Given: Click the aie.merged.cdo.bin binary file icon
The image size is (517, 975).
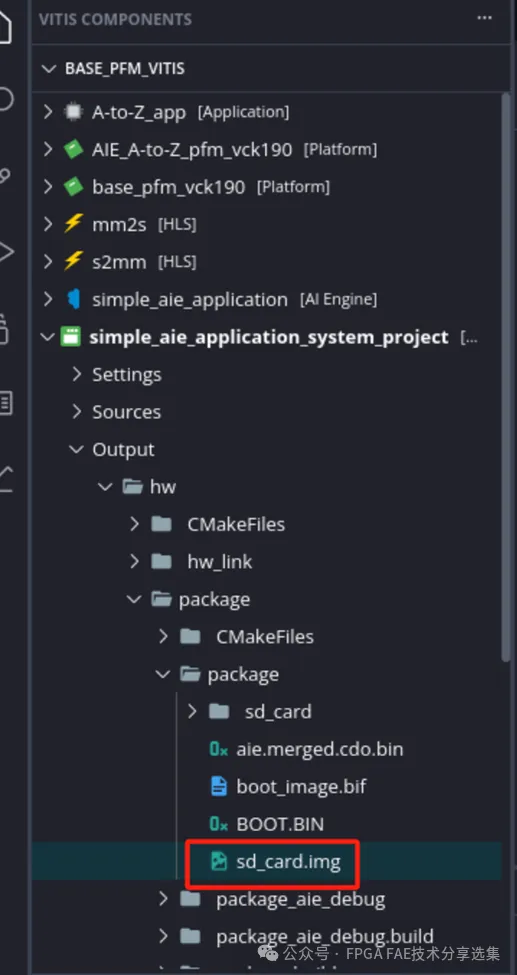Looking at the screenshot, I should (x=218, y=749).
